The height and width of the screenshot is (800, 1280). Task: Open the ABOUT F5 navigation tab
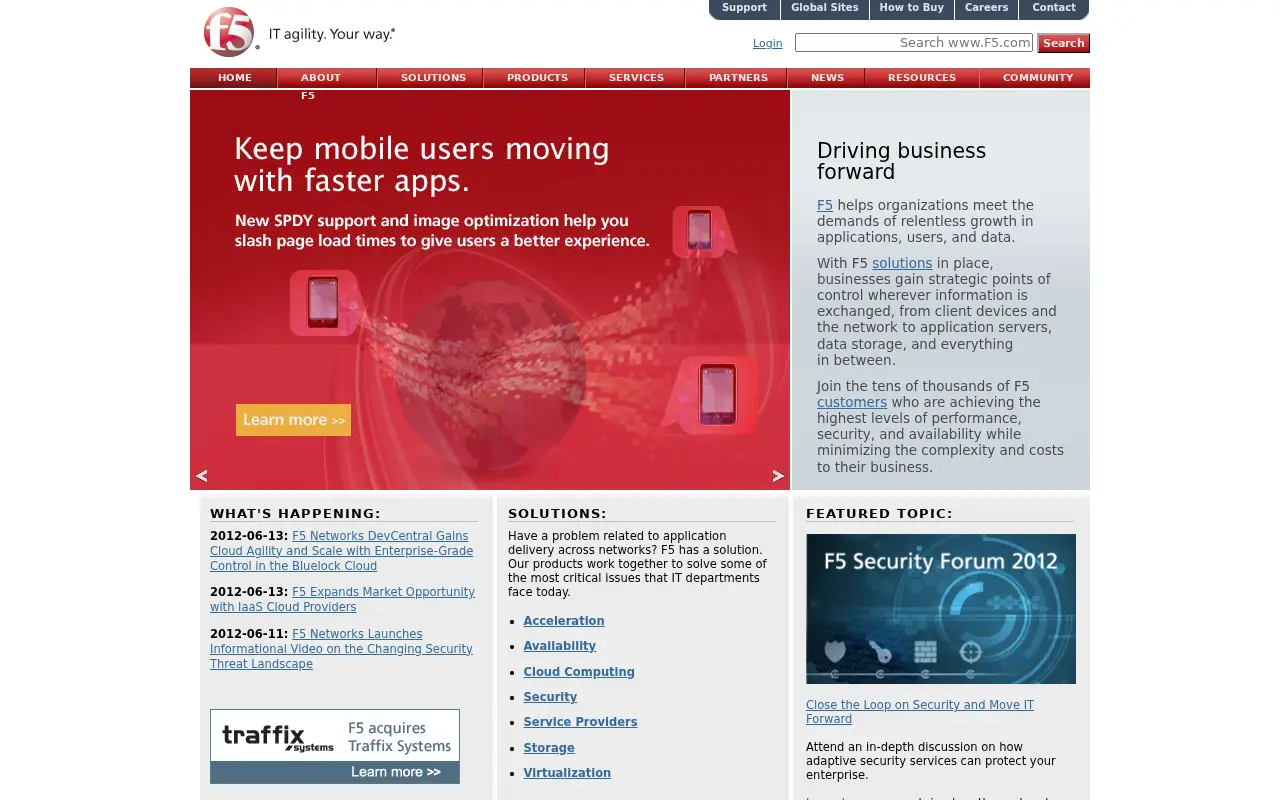[x=327, y=78]
